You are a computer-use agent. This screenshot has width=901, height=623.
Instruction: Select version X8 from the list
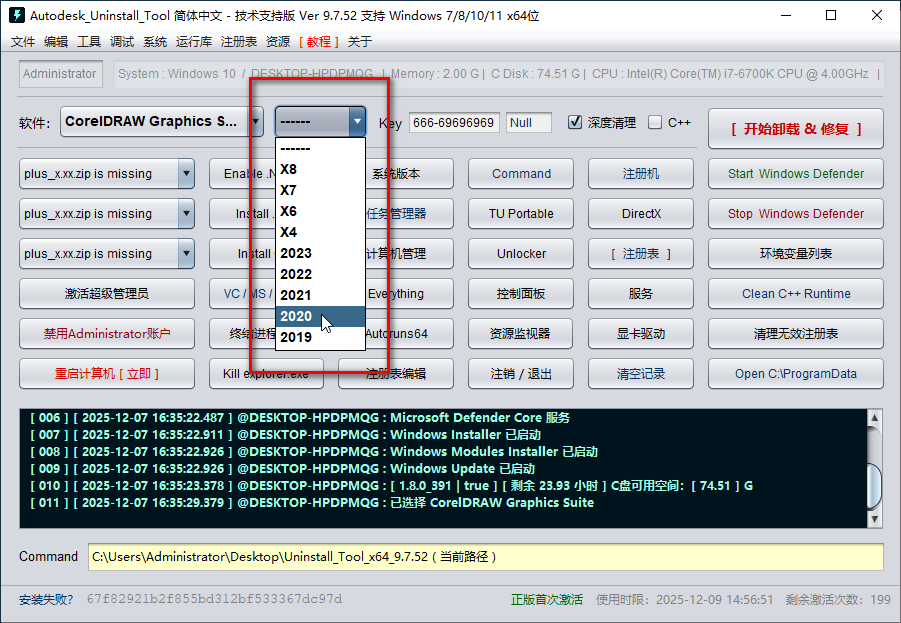click(x=321, y=169)
